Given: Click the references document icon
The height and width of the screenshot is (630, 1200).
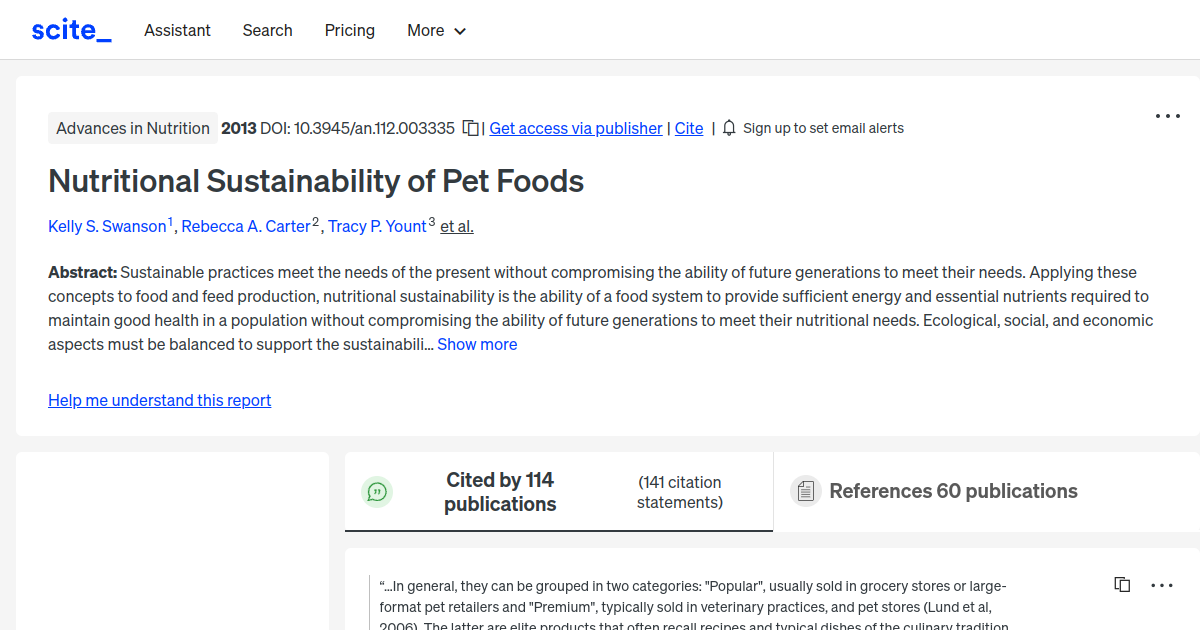Looking at the screenshot, I should [x=805, y=490].
